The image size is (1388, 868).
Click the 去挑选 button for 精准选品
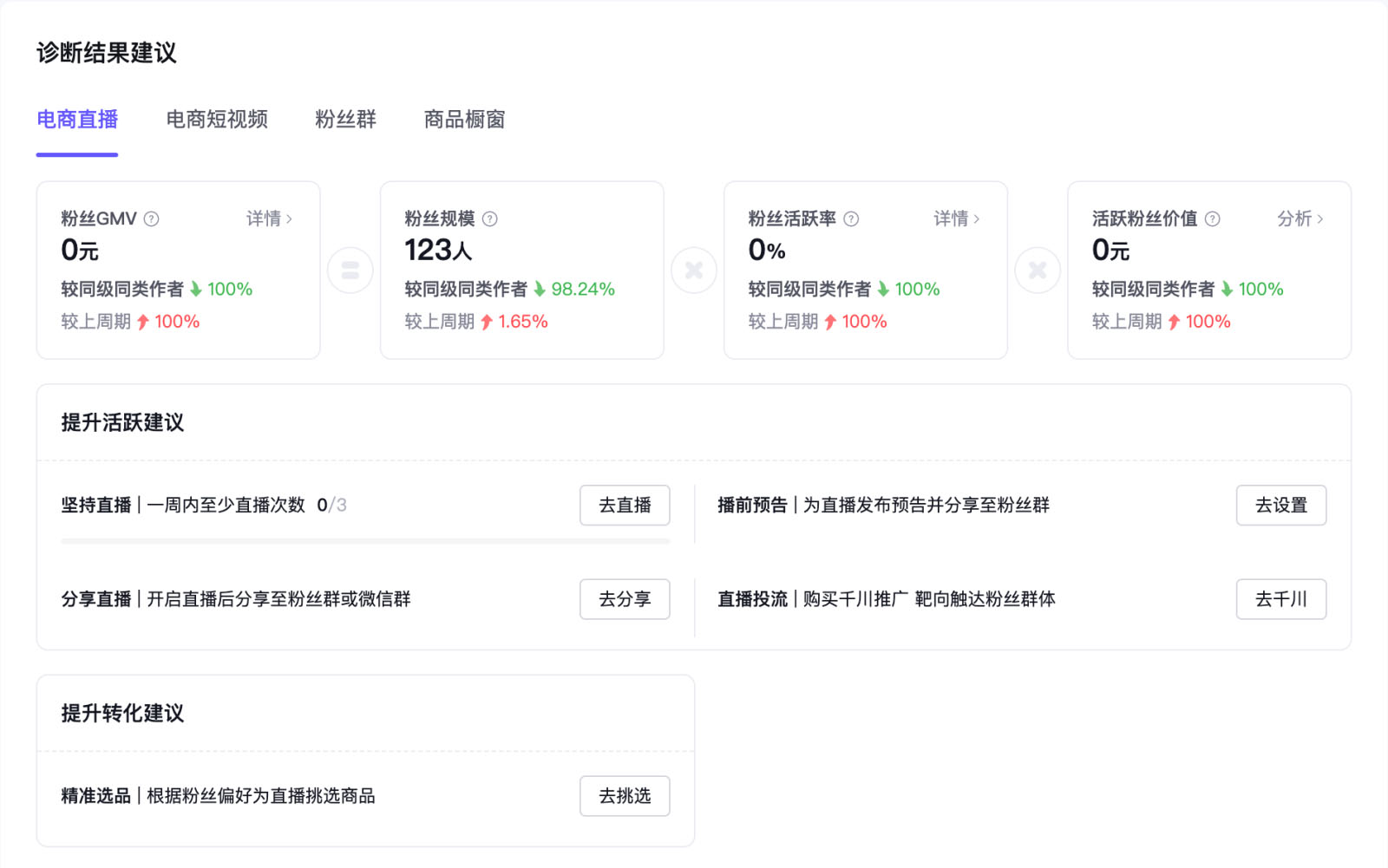(625, 796)
